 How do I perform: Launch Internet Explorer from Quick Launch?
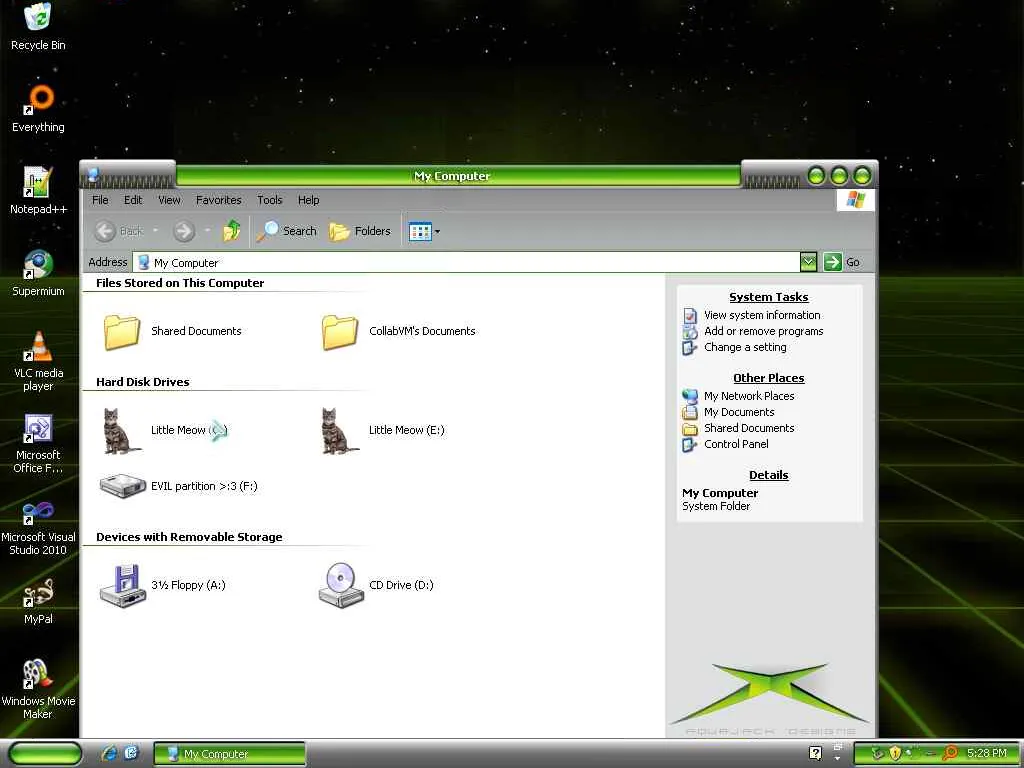(110, 754)
